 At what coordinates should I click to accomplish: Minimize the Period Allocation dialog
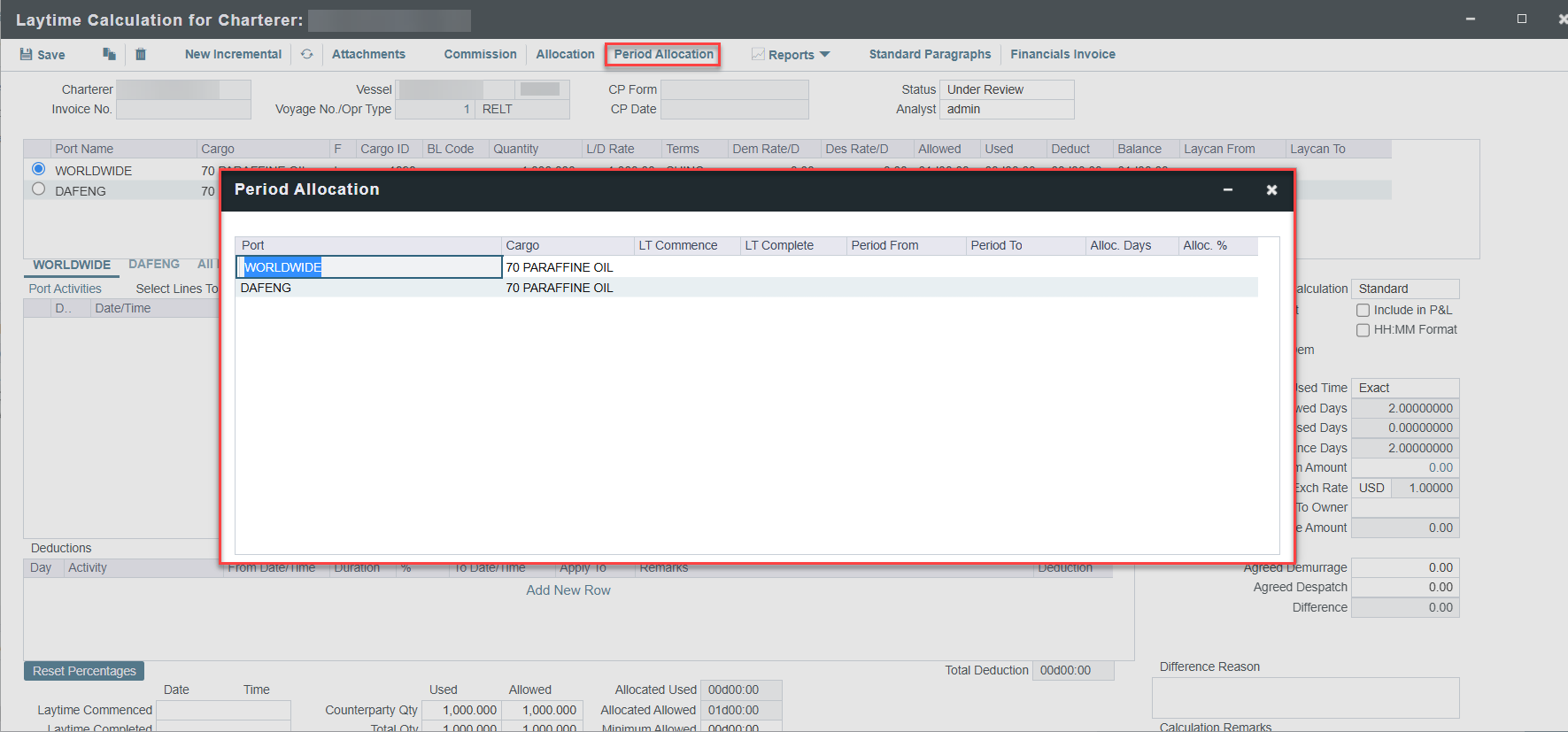pos(1228,189)
